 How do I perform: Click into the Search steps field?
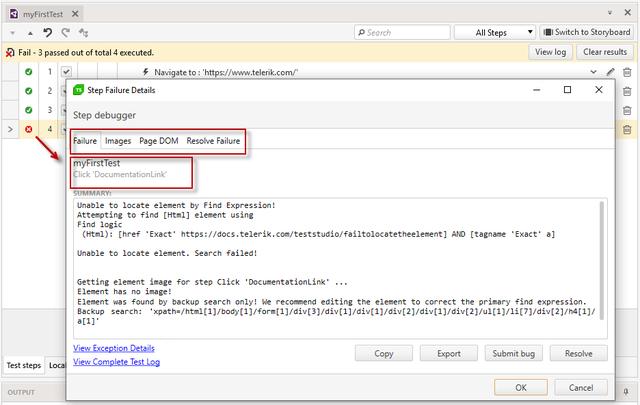tap(402, 32)
